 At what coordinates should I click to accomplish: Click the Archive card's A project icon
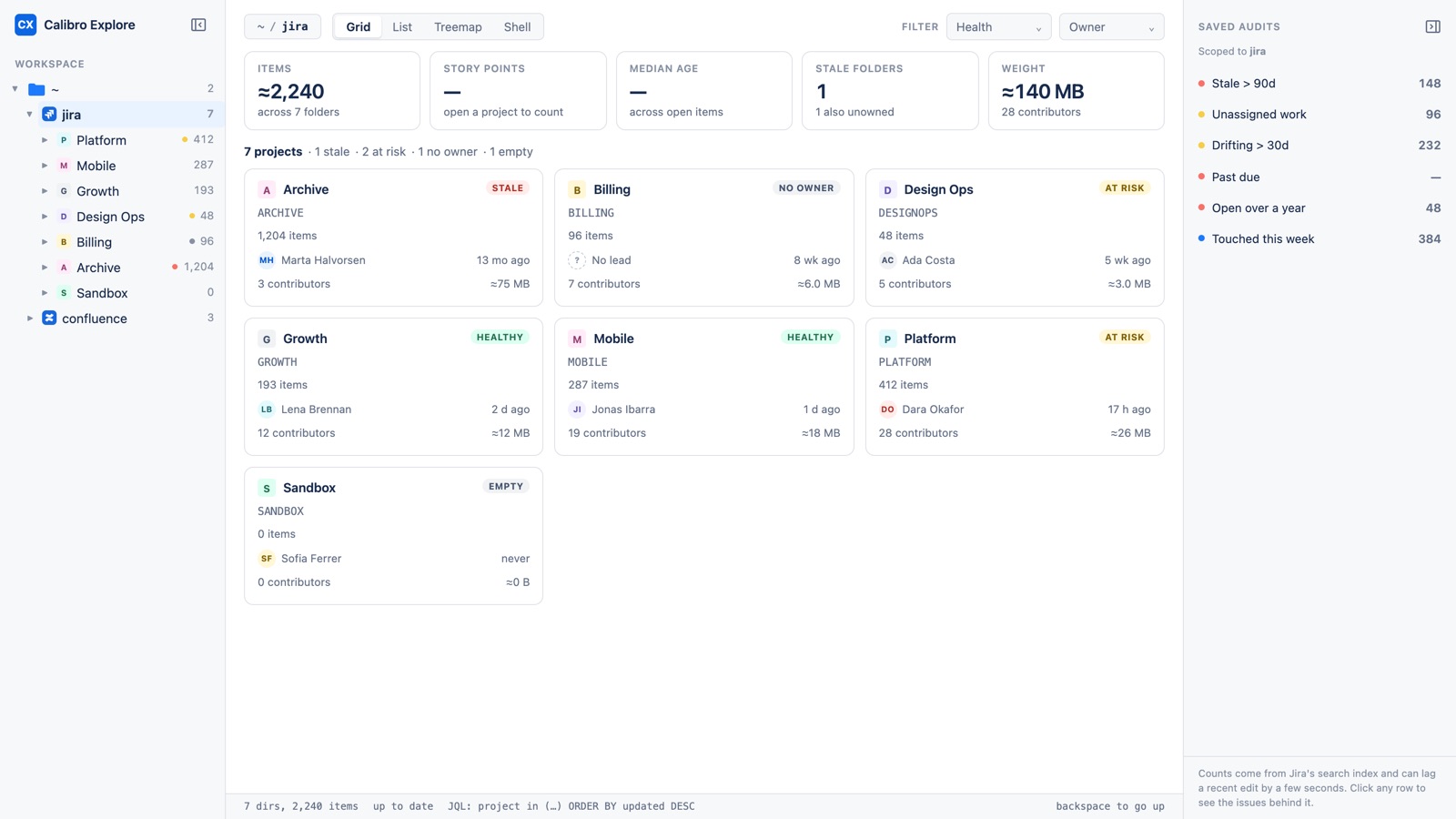coord(267,190)
